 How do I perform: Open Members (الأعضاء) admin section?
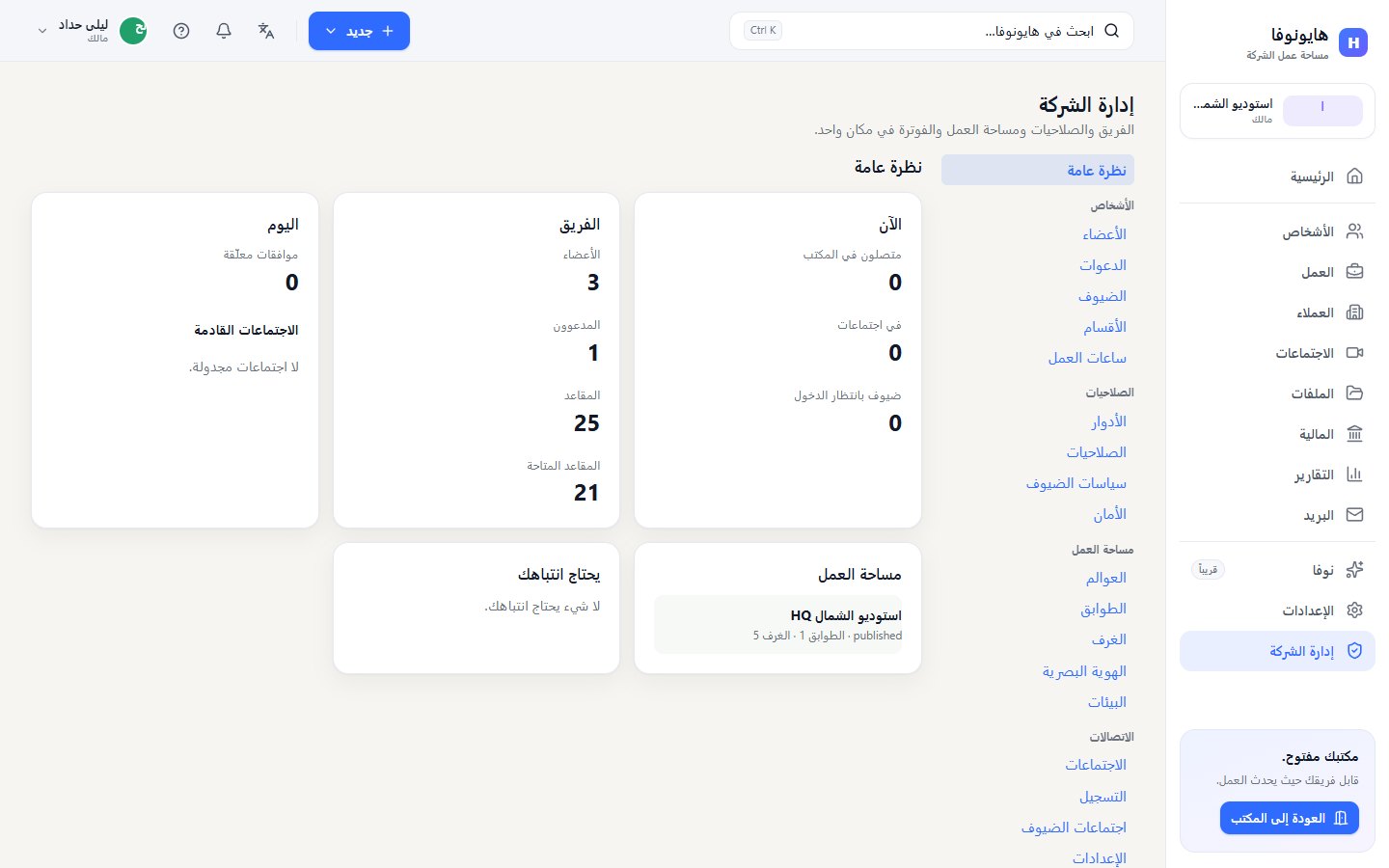[x=1104, y=234]
